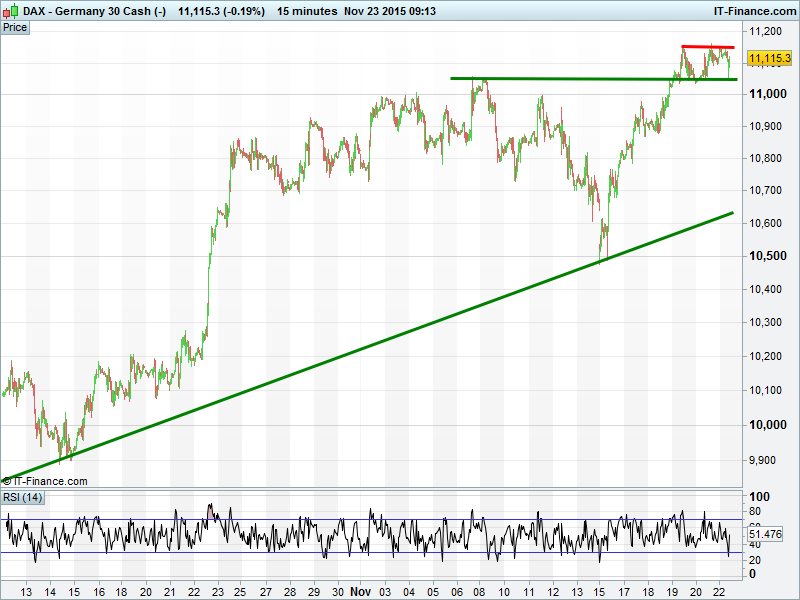Image resolution: width=800 pixels, height=600 pixels.
Task: Click the 23 date label on time axis
Action: coord(219,591)
